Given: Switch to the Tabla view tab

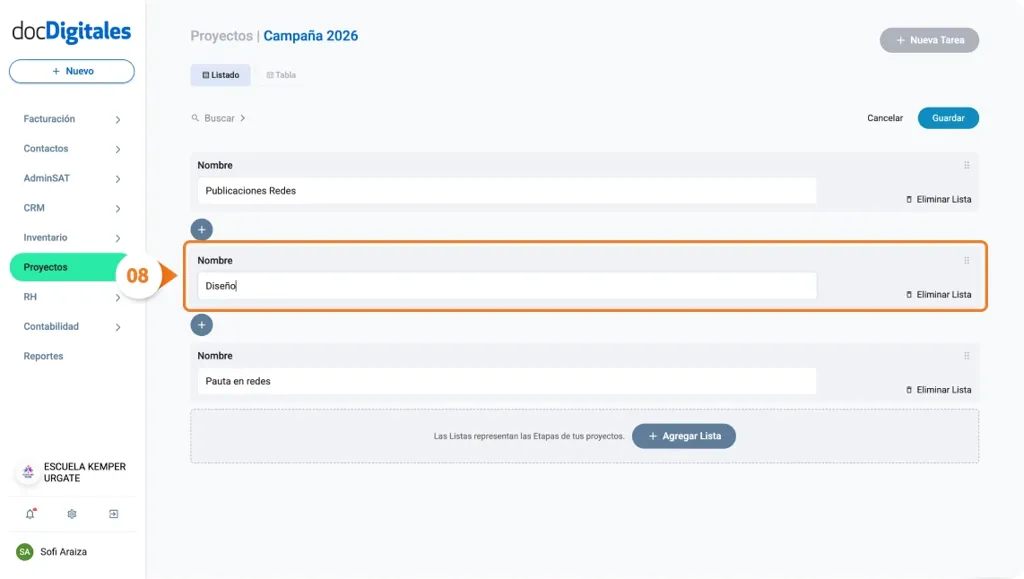Looking at the screenshot, I should [x=280, y=74].
